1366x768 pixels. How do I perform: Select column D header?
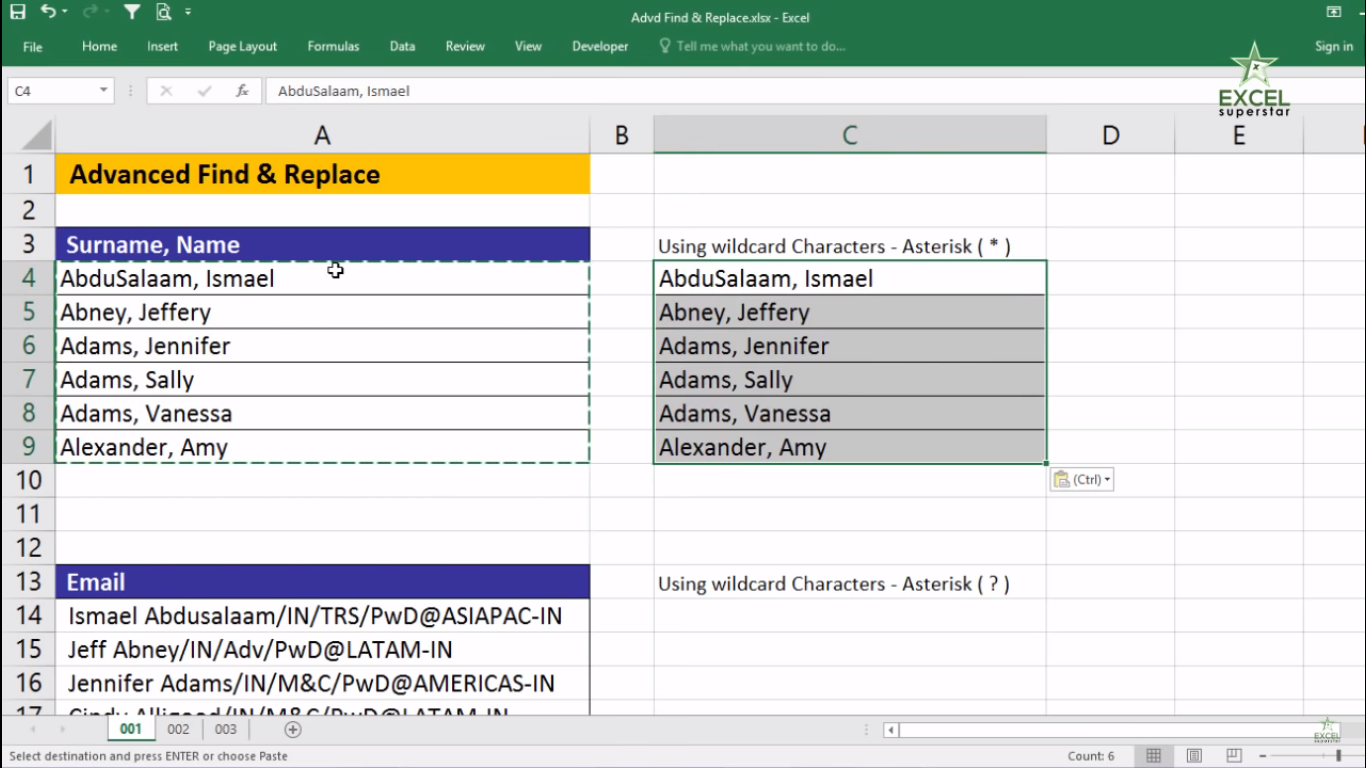(x=1110, y=135)
